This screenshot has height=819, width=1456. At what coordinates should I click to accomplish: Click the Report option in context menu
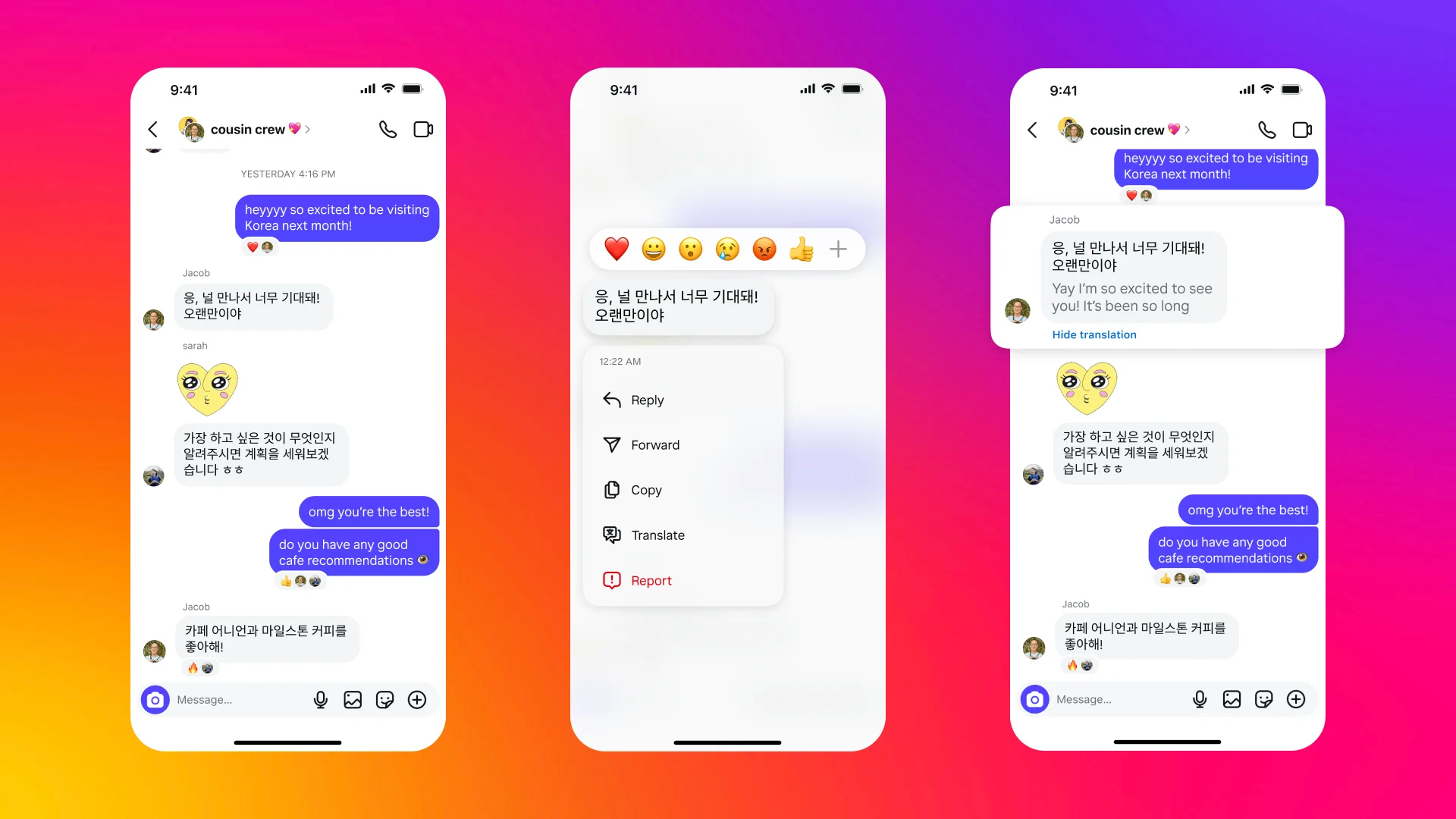click(x=649, y=580)
